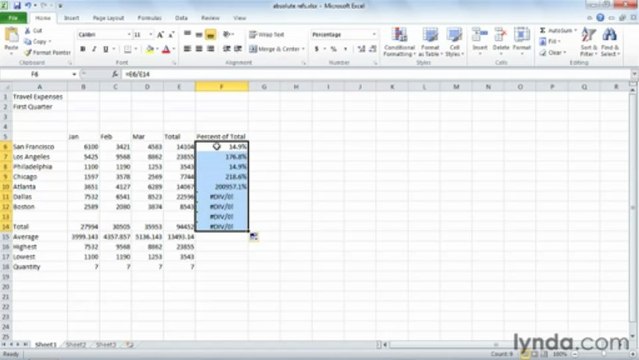Screen dimensions: 639x360
Task: Select the Format Painter brush
Action: 28,53
